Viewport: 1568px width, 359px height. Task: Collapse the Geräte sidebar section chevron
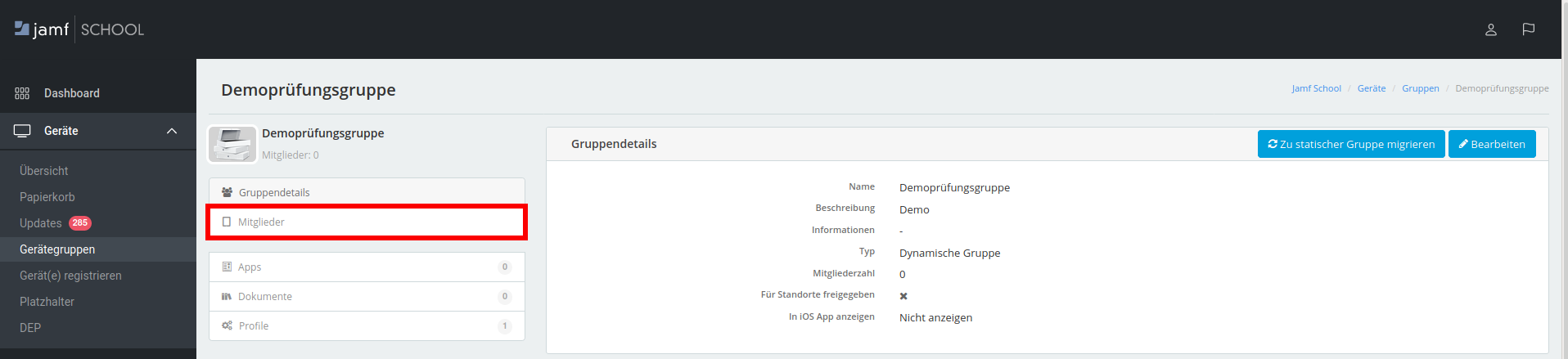pos(172,131)
